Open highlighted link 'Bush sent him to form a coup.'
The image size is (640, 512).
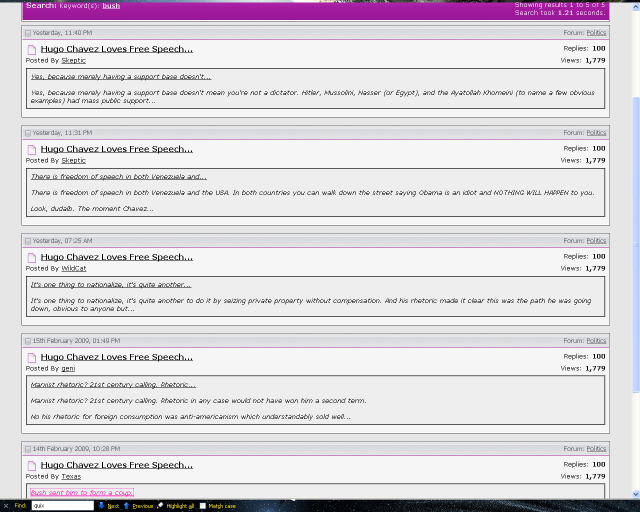(82, 492)
